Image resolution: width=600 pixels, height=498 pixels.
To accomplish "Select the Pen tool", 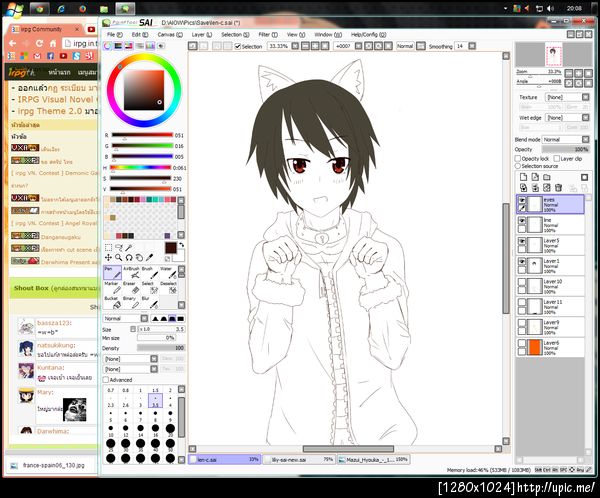I will coord(112,273).
